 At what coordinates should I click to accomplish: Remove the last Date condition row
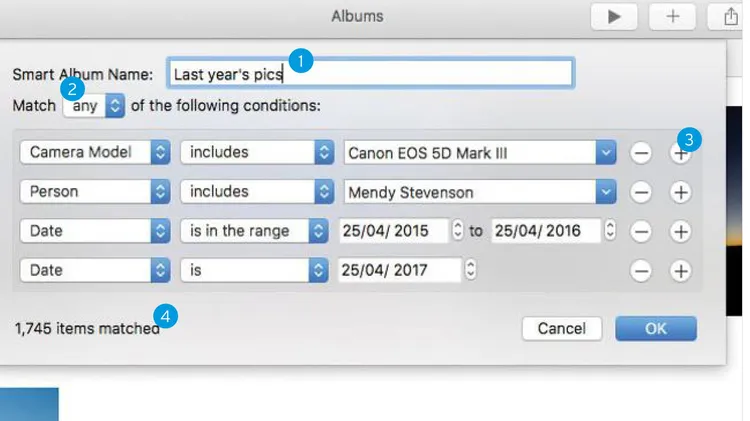[x=641, y=270]
